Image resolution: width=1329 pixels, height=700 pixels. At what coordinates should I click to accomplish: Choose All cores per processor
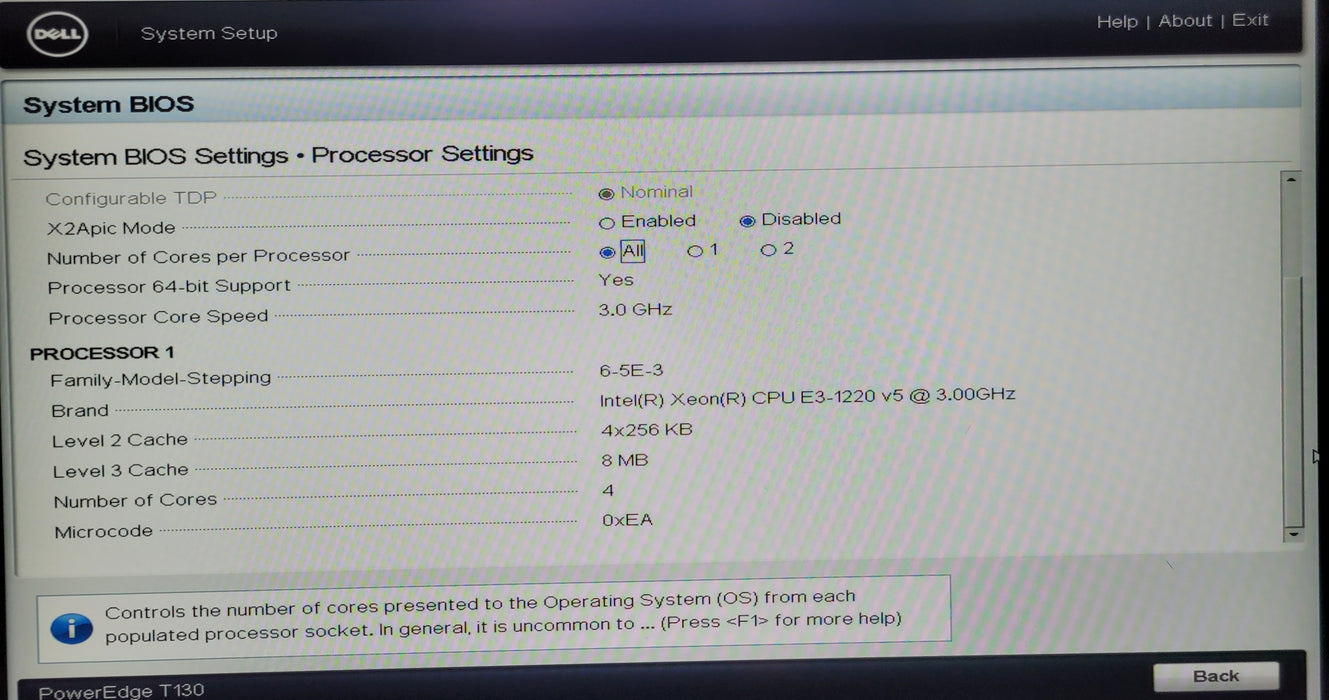tap(607, 252)
